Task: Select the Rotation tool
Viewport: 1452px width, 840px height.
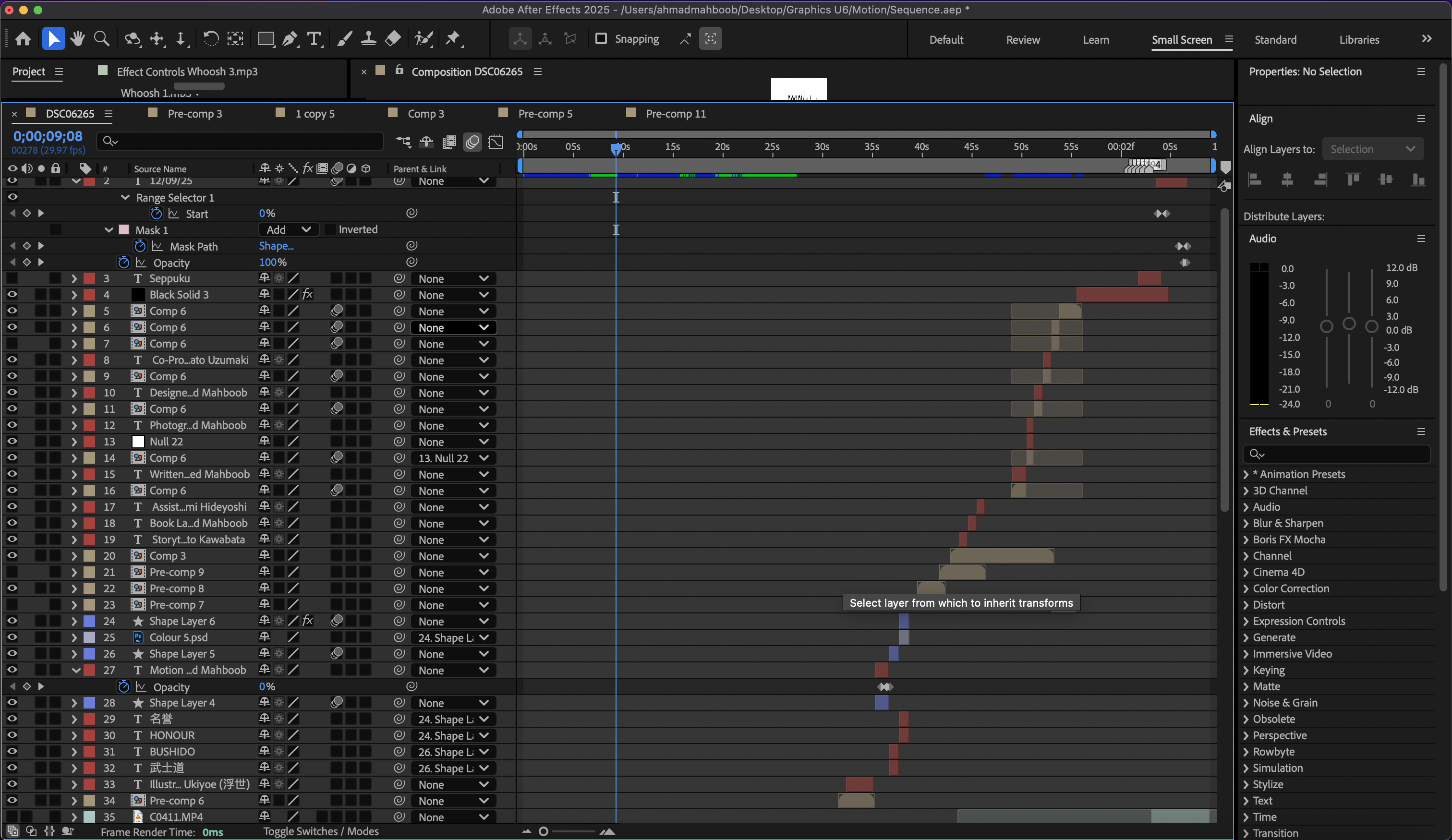Action: [x=210, y=38]
